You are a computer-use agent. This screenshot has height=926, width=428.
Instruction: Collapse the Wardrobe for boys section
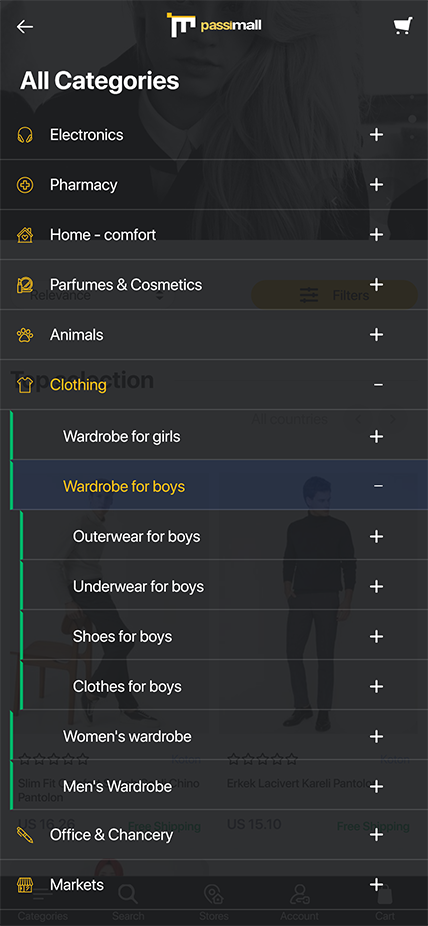(378, 486)
